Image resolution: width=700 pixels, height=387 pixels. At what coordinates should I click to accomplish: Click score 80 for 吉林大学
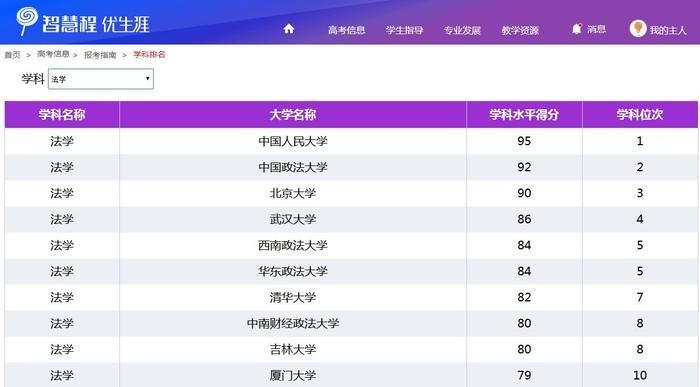pyautogui.click(x=524, y=349)
